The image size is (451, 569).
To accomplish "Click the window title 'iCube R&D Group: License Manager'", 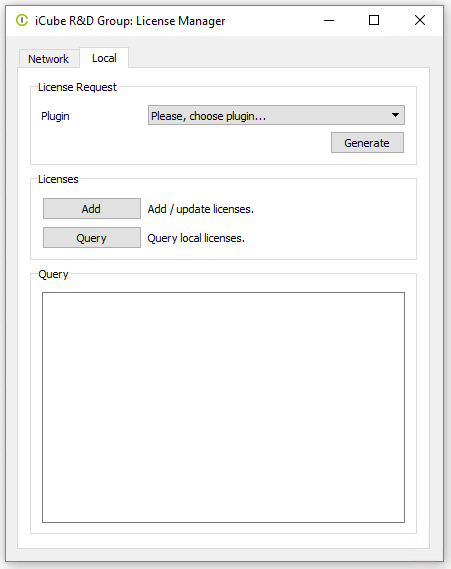I will [130, 21].
